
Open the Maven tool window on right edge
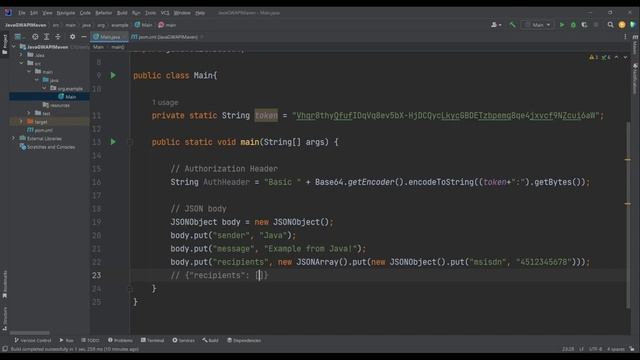635,46
